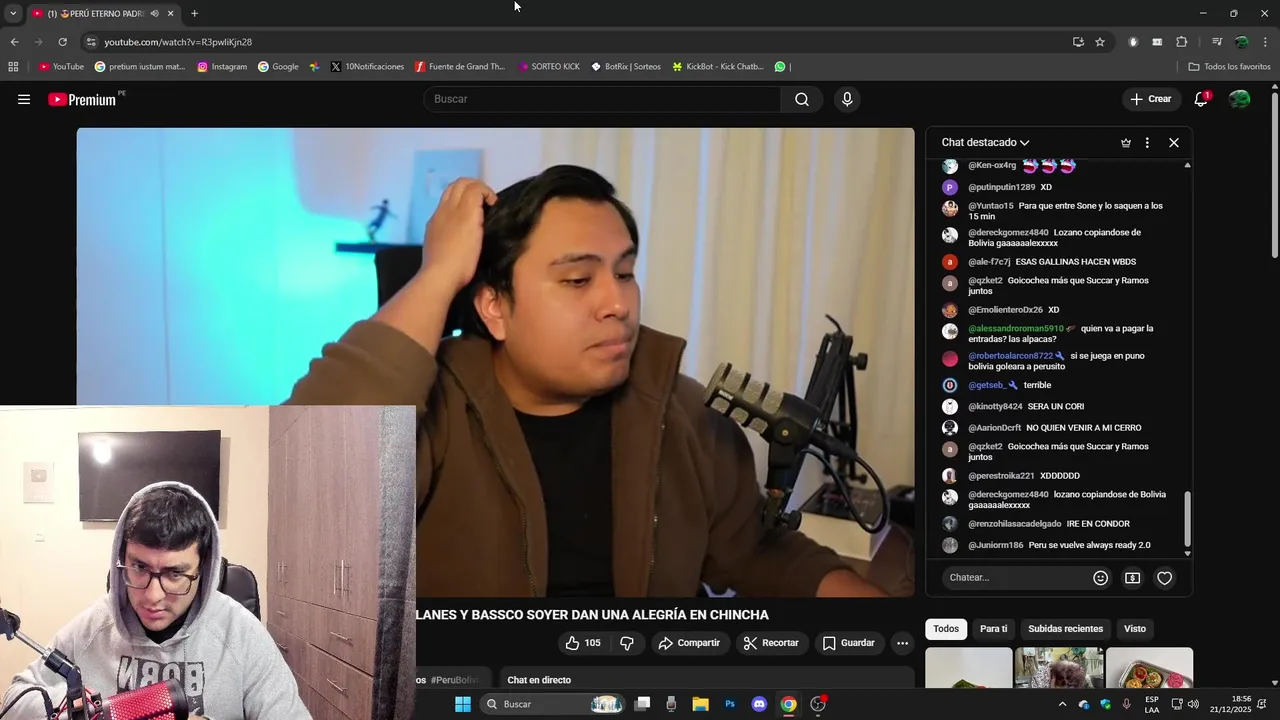Open Photoshop from taskbar
This screenshot has width=1280, height=720.
(x=730, y=704)
